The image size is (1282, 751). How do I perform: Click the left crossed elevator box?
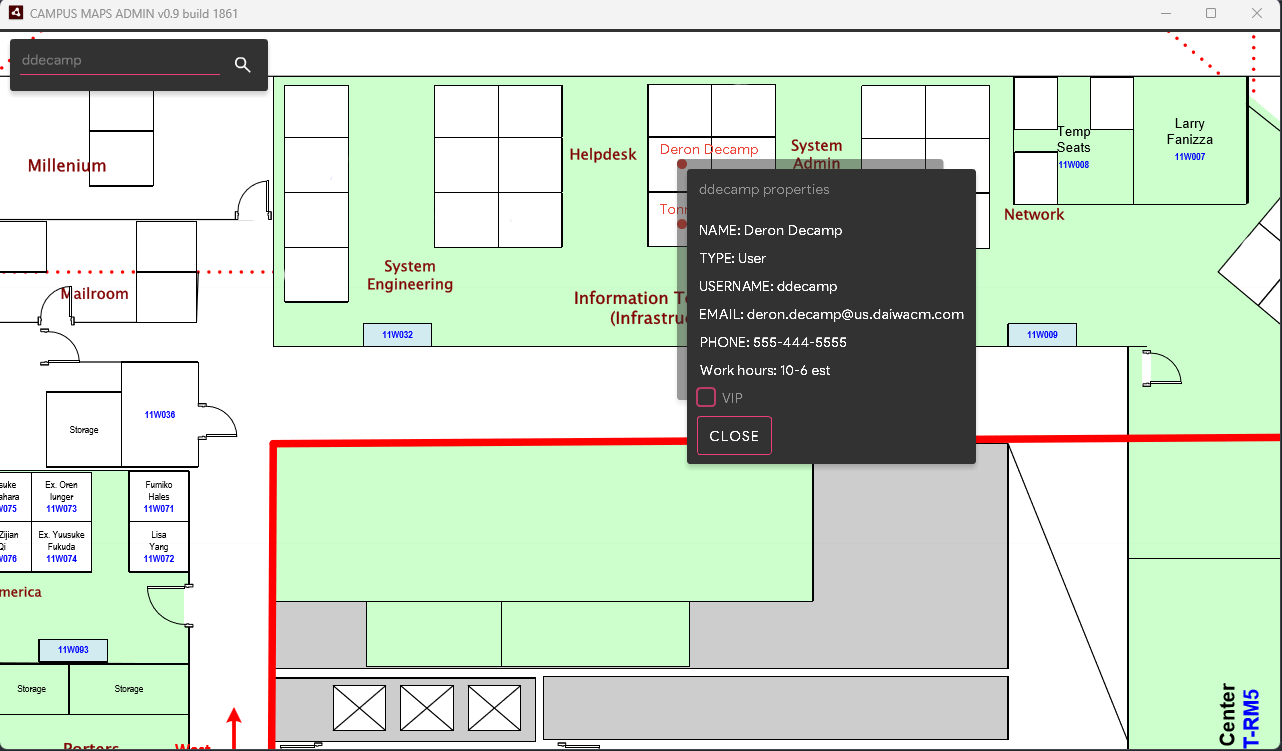coord(359,708)
